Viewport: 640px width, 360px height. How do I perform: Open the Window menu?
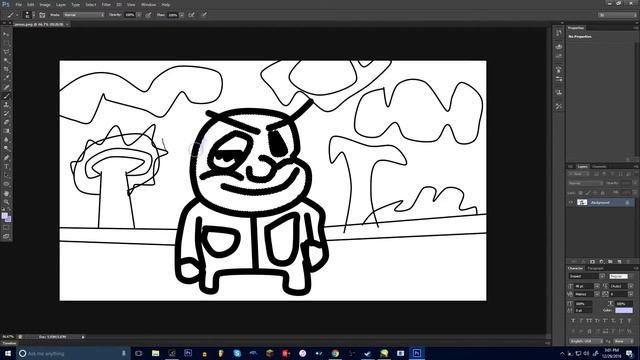148,4
